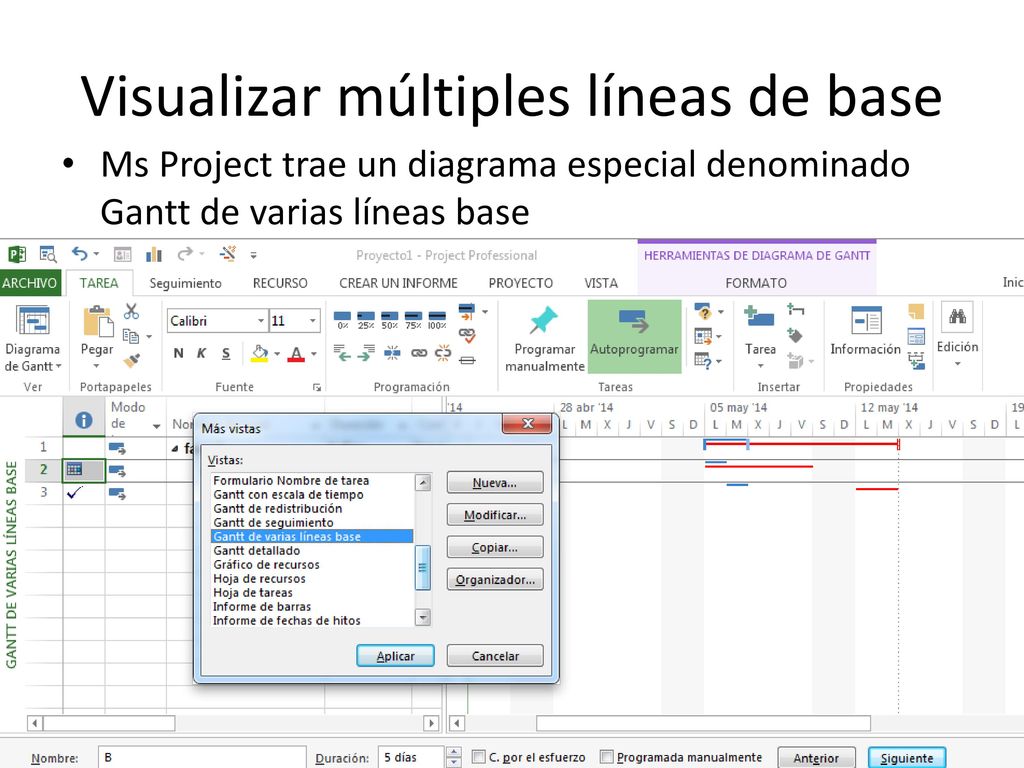Toggle bold N formatting

[x=178, y=353]
